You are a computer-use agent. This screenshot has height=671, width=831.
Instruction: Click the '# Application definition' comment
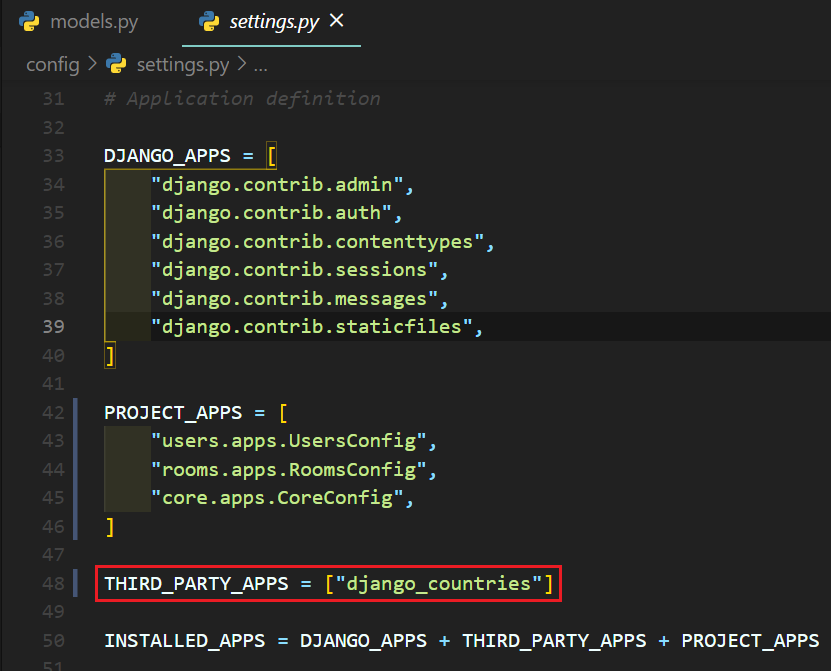pos(242,99)
